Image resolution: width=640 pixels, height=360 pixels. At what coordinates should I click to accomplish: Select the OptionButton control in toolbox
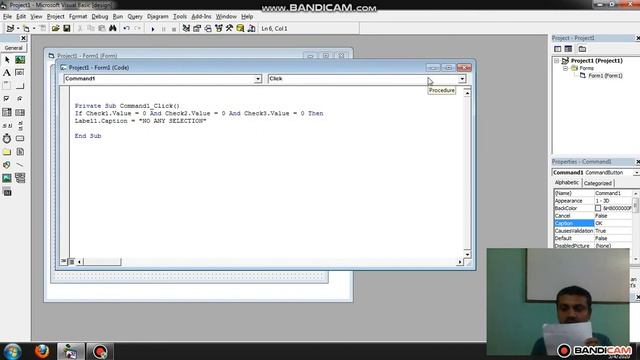(x=20, y=99)
